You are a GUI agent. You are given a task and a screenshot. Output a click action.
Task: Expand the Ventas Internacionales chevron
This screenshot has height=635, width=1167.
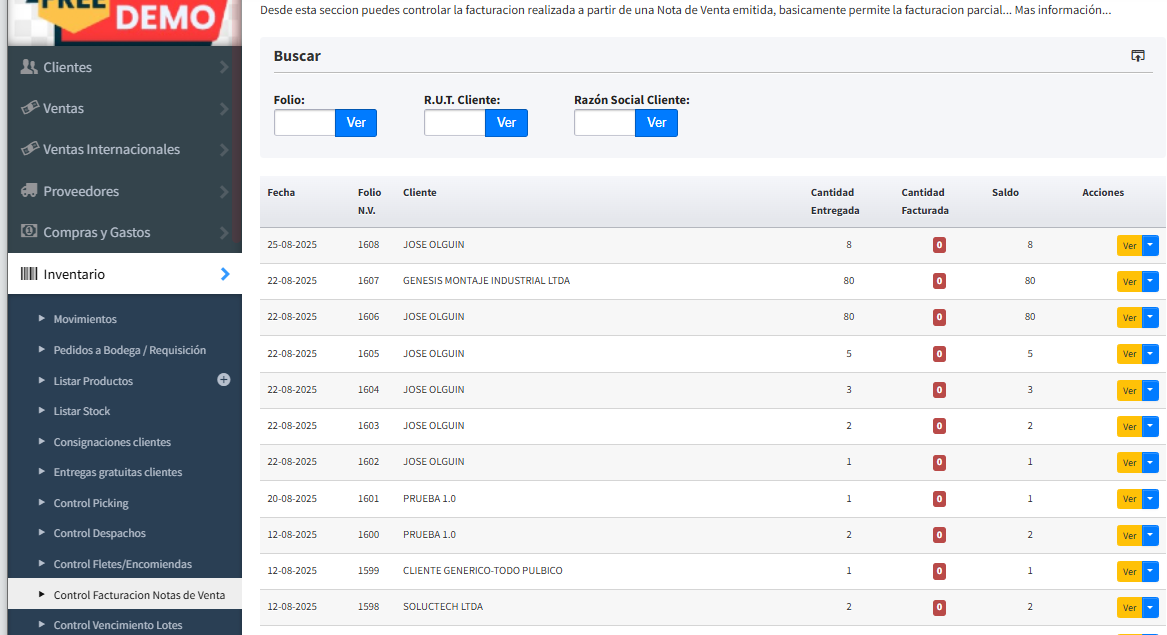coord(224,150)
